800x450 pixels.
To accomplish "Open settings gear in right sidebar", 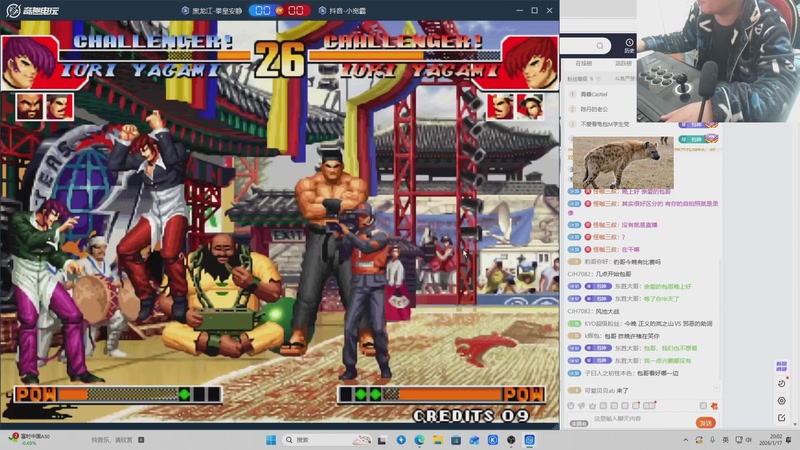I will [x=782, y=401].
